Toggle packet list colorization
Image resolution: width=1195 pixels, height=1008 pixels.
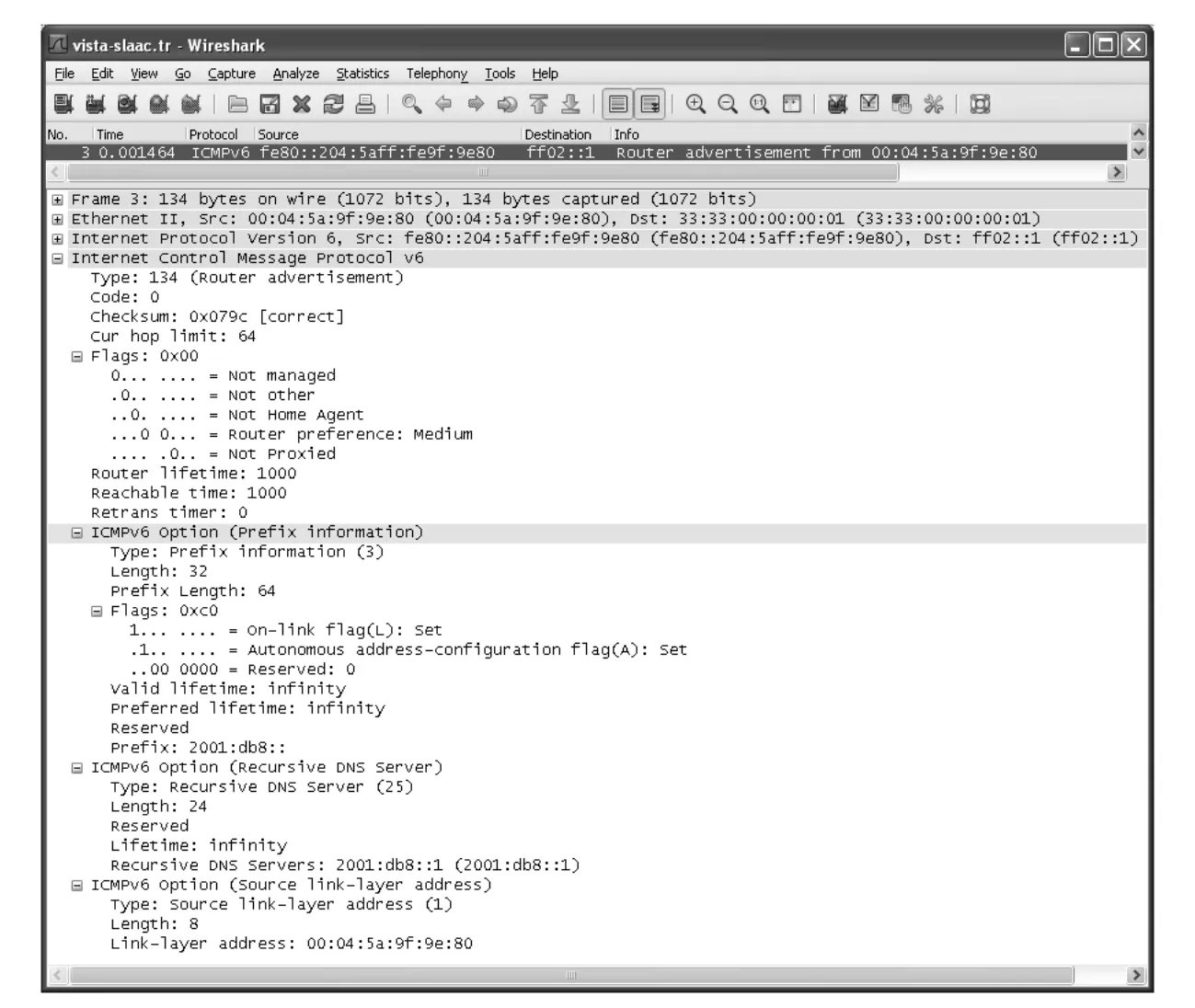pos(618,105)
